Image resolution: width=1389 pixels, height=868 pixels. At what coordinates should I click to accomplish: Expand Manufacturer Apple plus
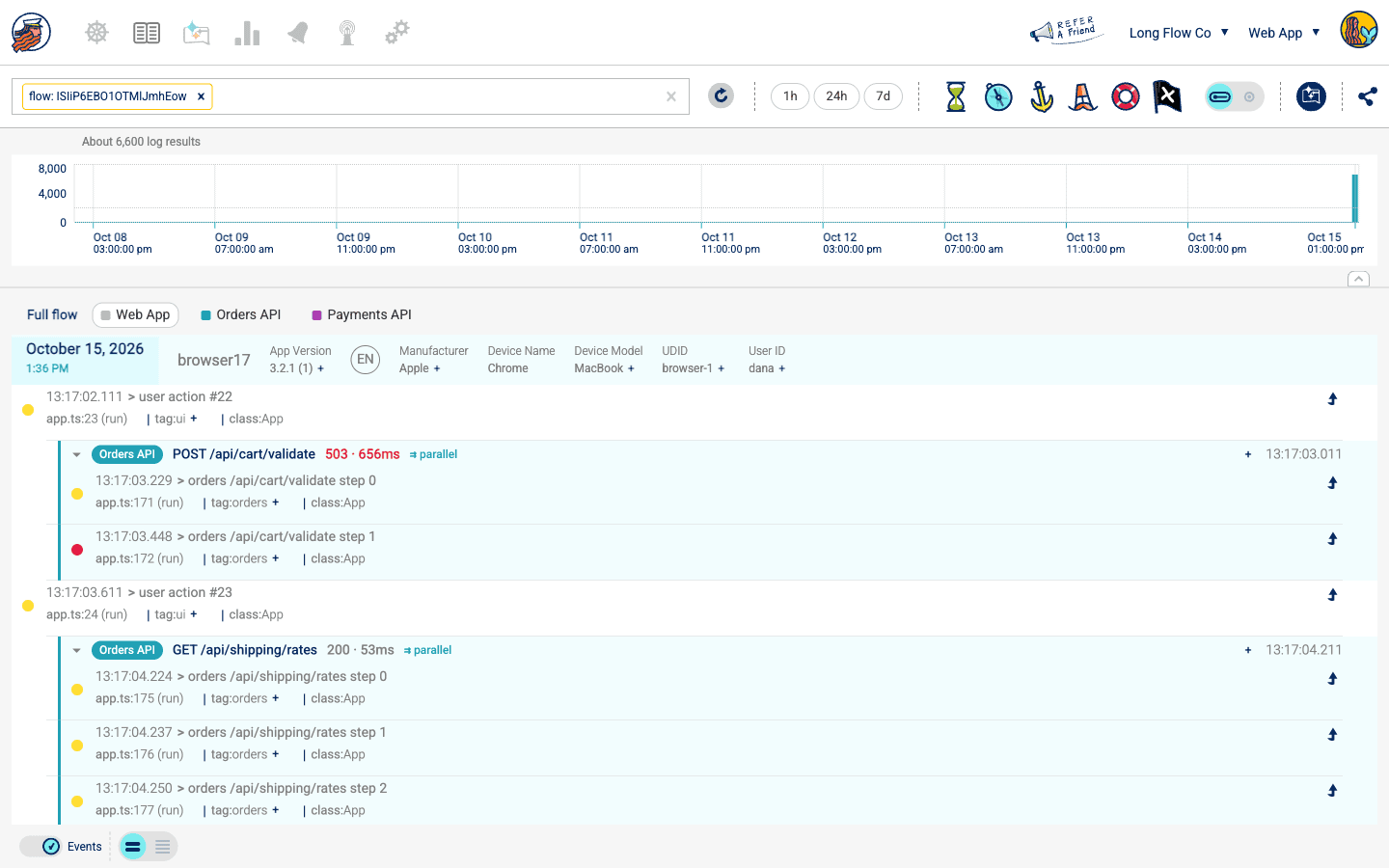tap(437, 368)
